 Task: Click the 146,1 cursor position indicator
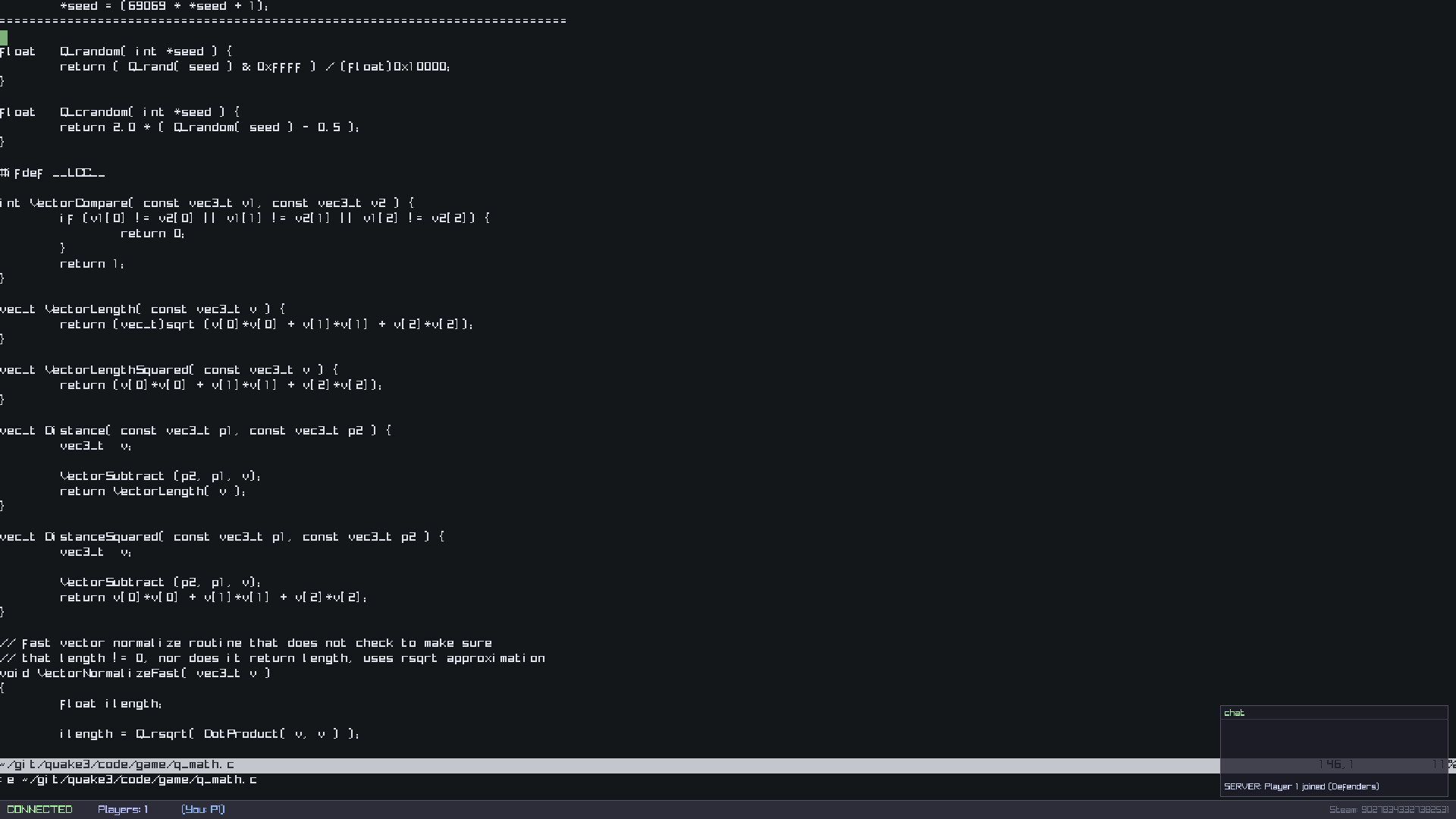coord(1333,764)
